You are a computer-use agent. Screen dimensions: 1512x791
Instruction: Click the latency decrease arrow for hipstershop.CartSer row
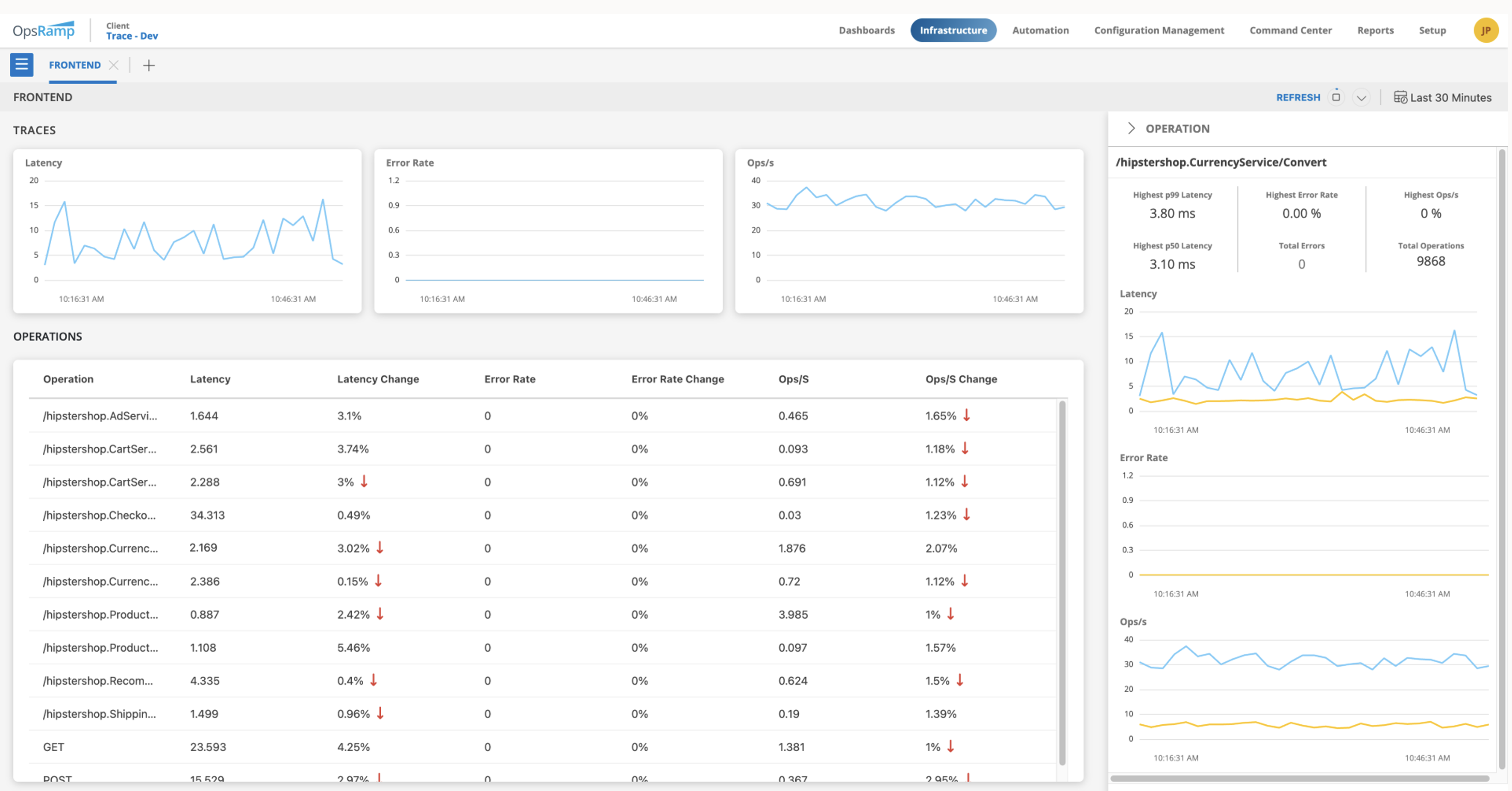(365, 482)
